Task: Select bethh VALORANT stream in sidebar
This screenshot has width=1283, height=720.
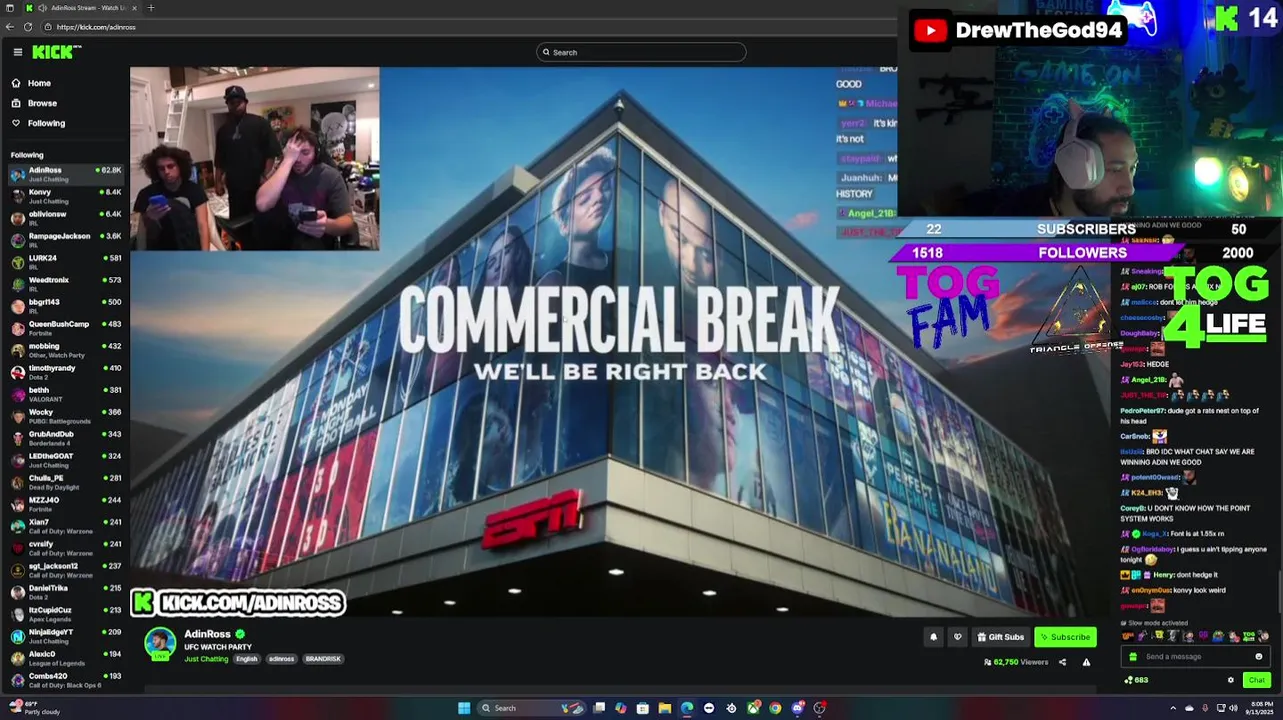Action: click(65, 394)
